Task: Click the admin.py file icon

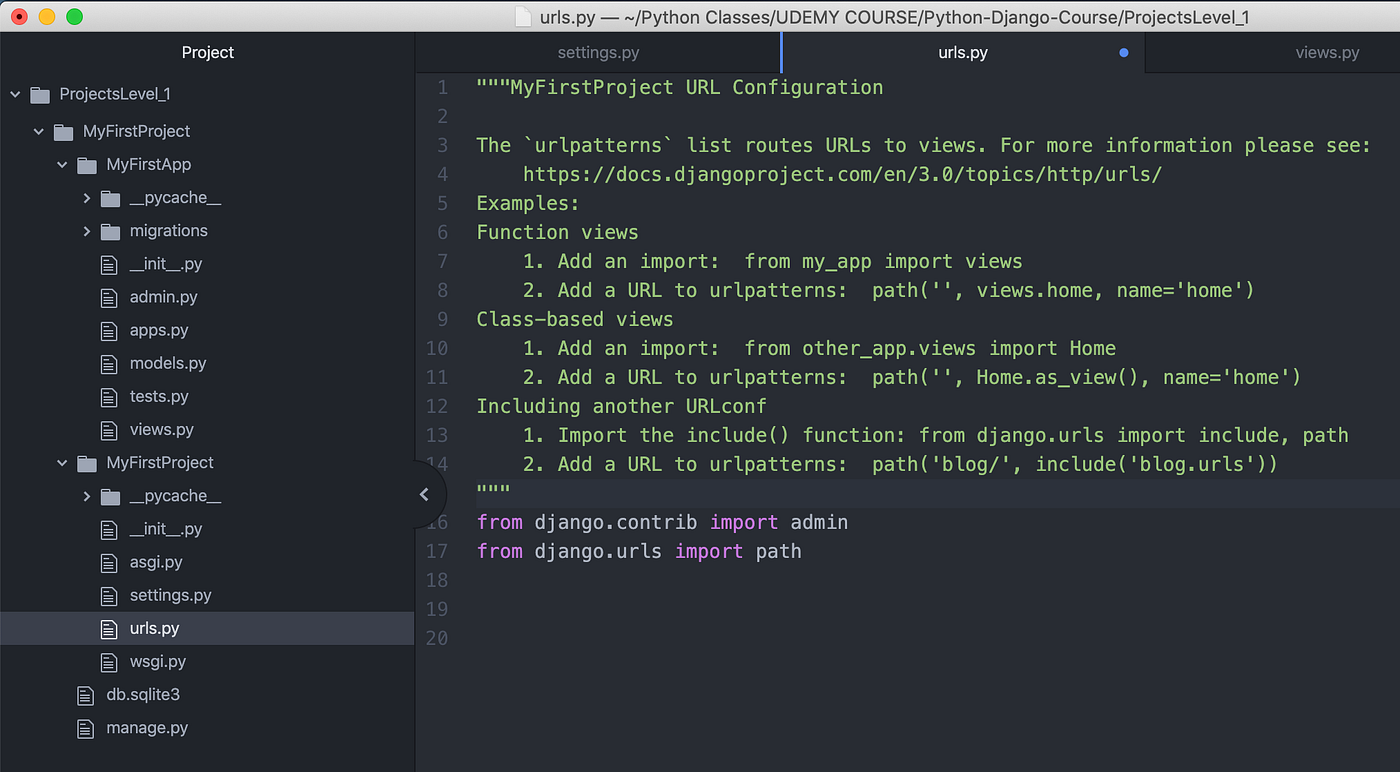Action: [109, 297]
